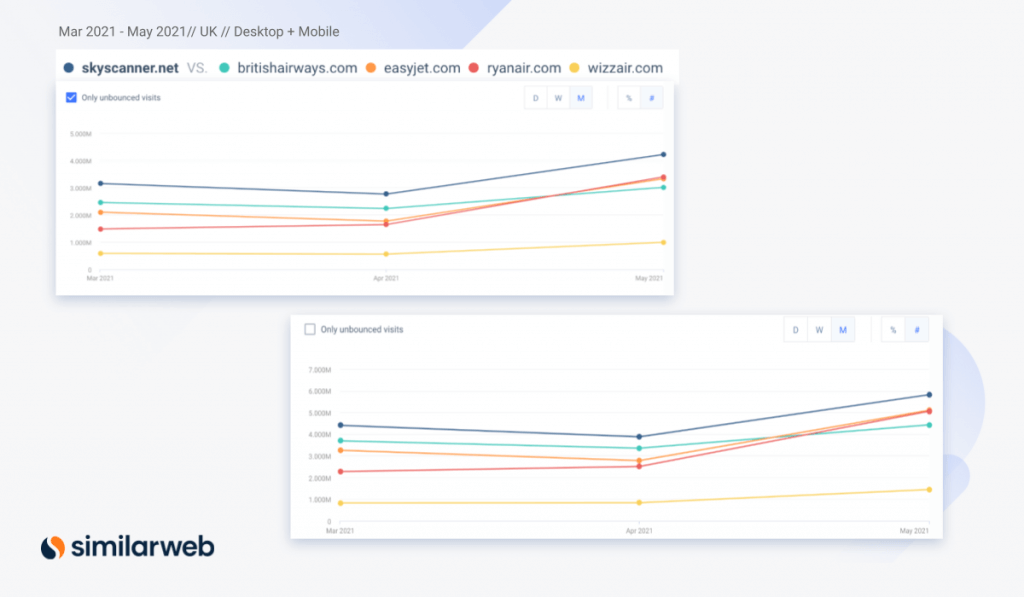Click the ryanair.com red legend dot

[474, 68]
